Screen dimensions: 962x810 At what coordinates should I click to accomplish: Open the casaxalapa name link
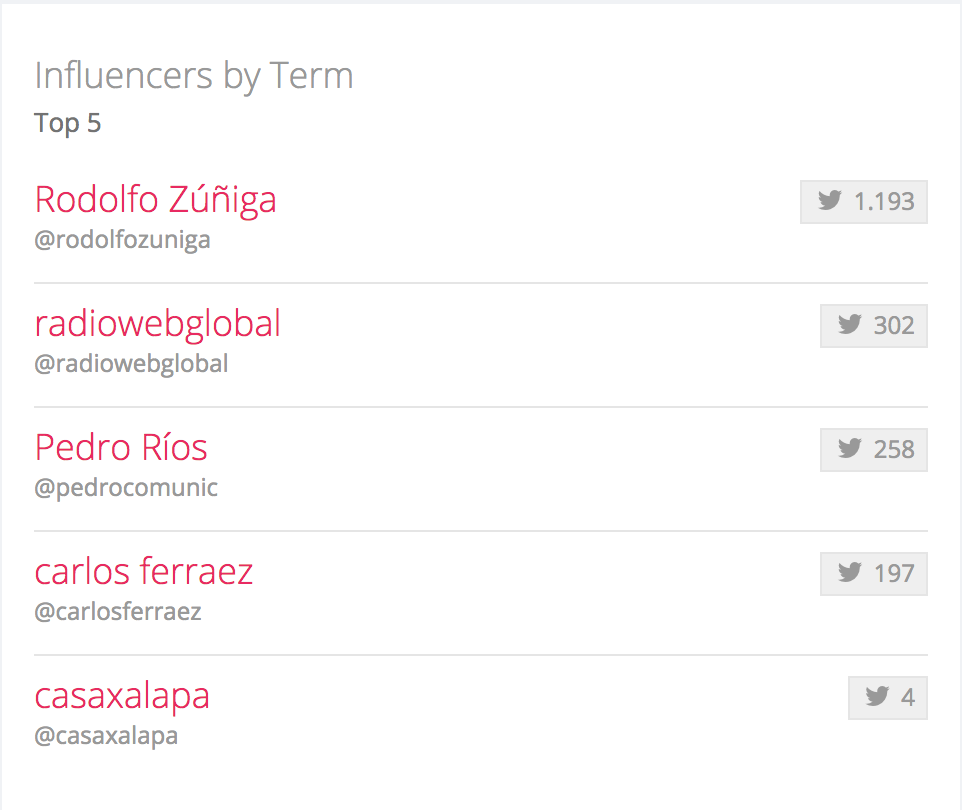pyautogui.click(x=122, y=695)
